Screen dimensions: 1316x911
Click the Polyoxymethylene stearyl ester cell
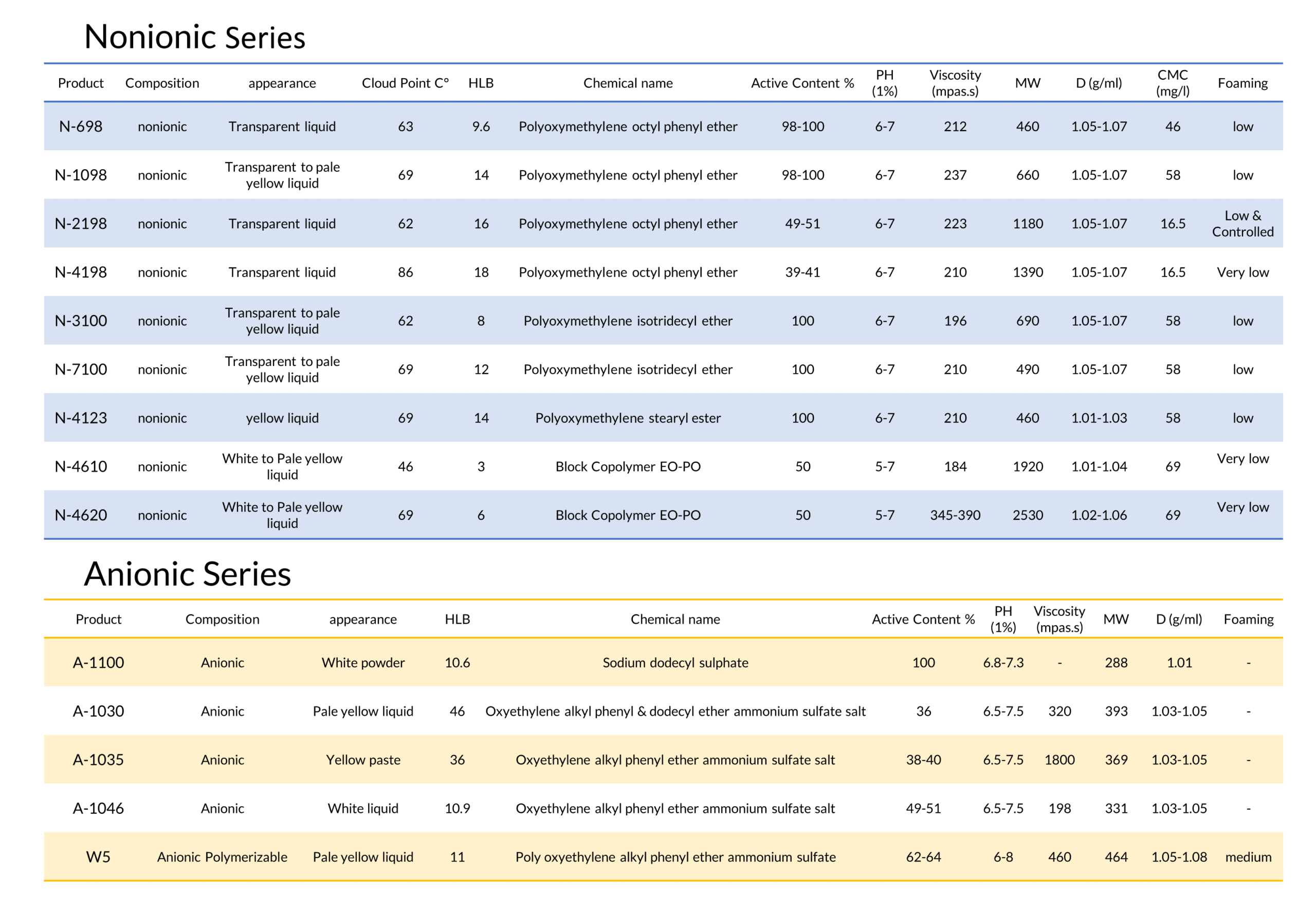point(628,418)
